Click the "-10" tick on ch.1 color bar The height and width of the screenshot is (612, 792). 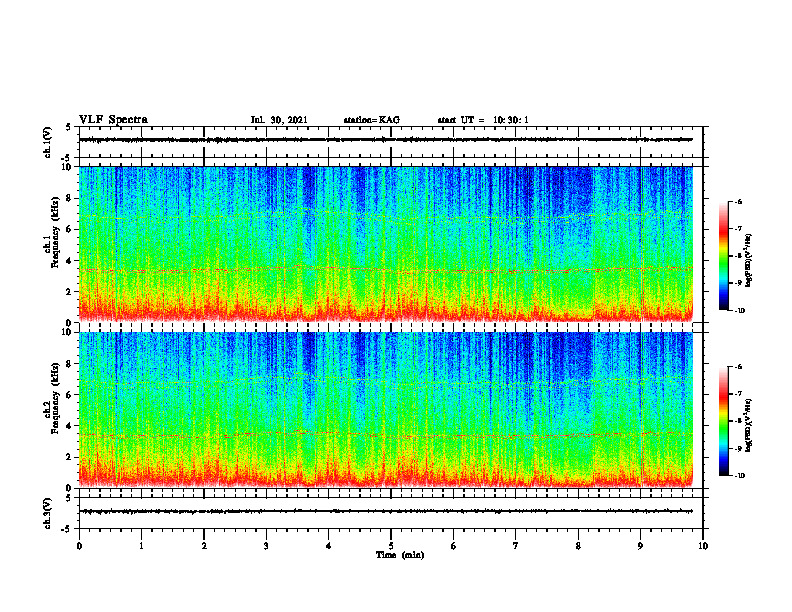point(740,311)
